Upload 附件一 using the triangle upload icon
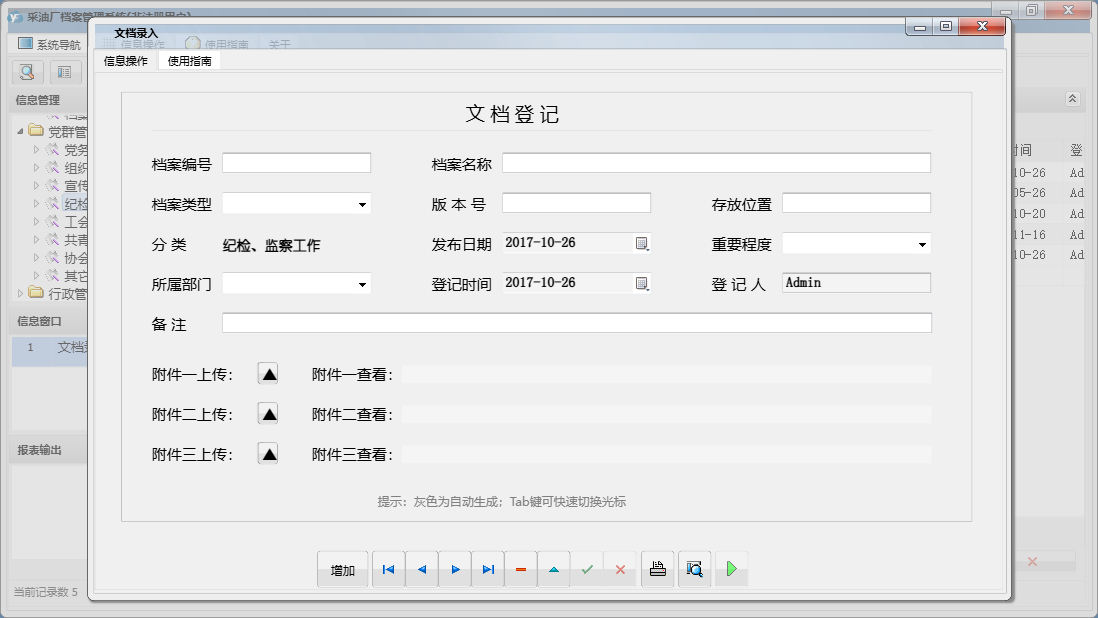Viewport: 1098px width, 618px height. pos(268,374)
